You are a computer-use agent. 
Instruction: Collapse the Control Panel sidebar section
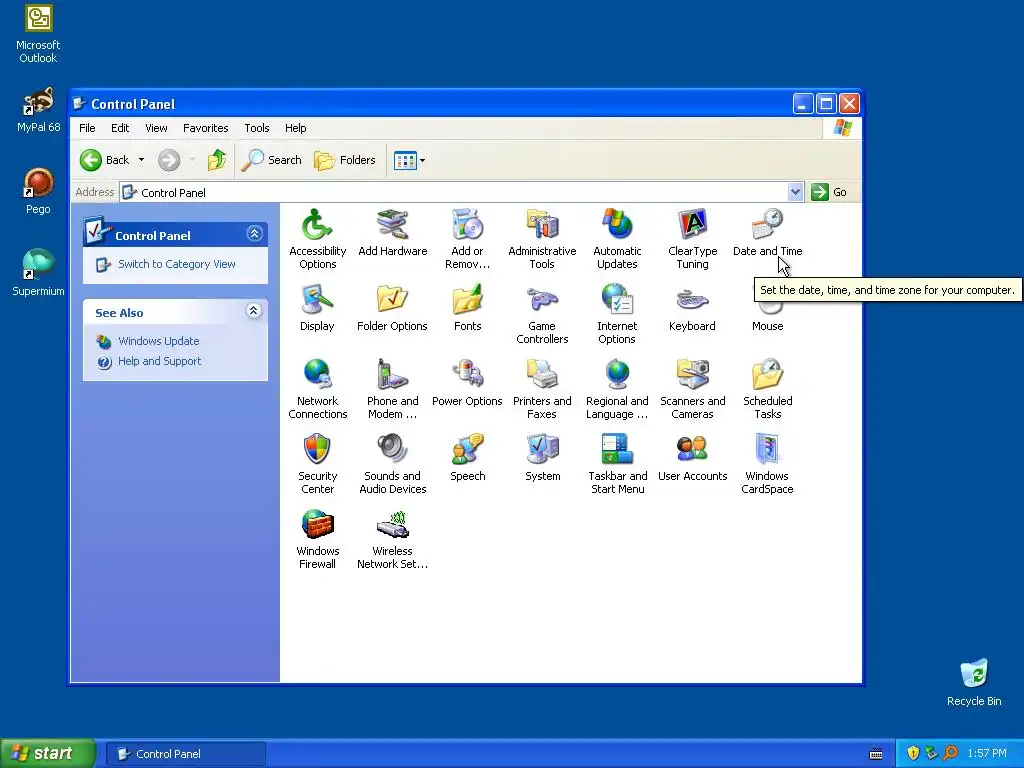(255, 234)
